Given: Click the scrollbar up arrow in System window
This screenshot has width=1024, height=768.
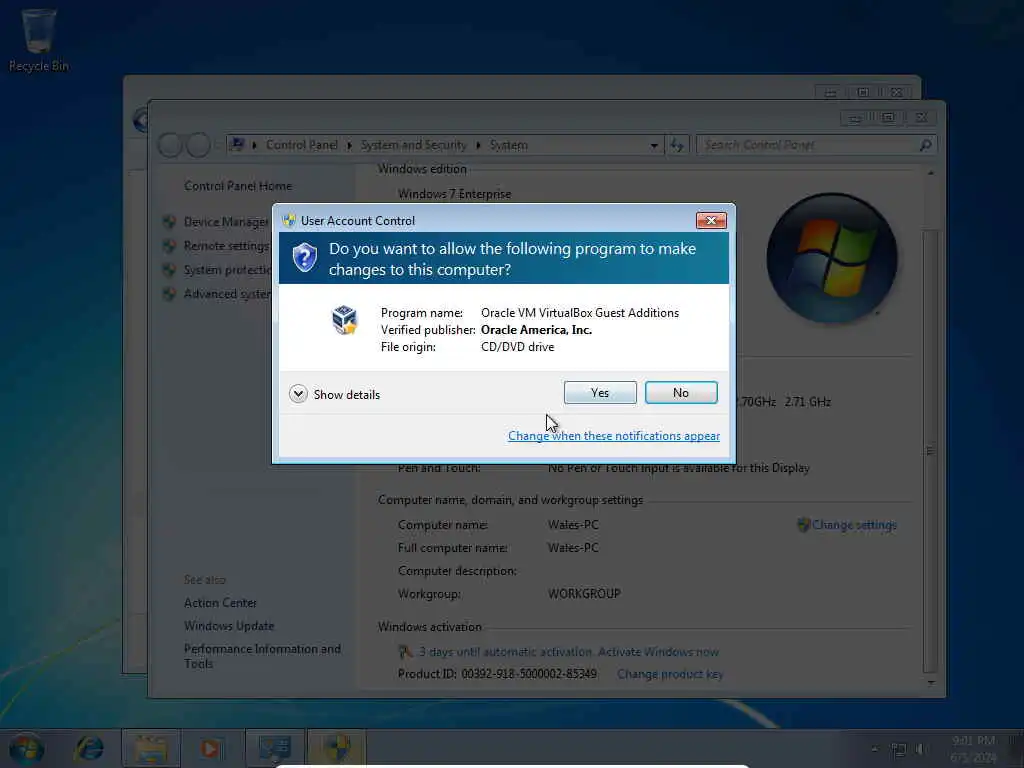Looking at the screenshot, I should click(931, 173).
